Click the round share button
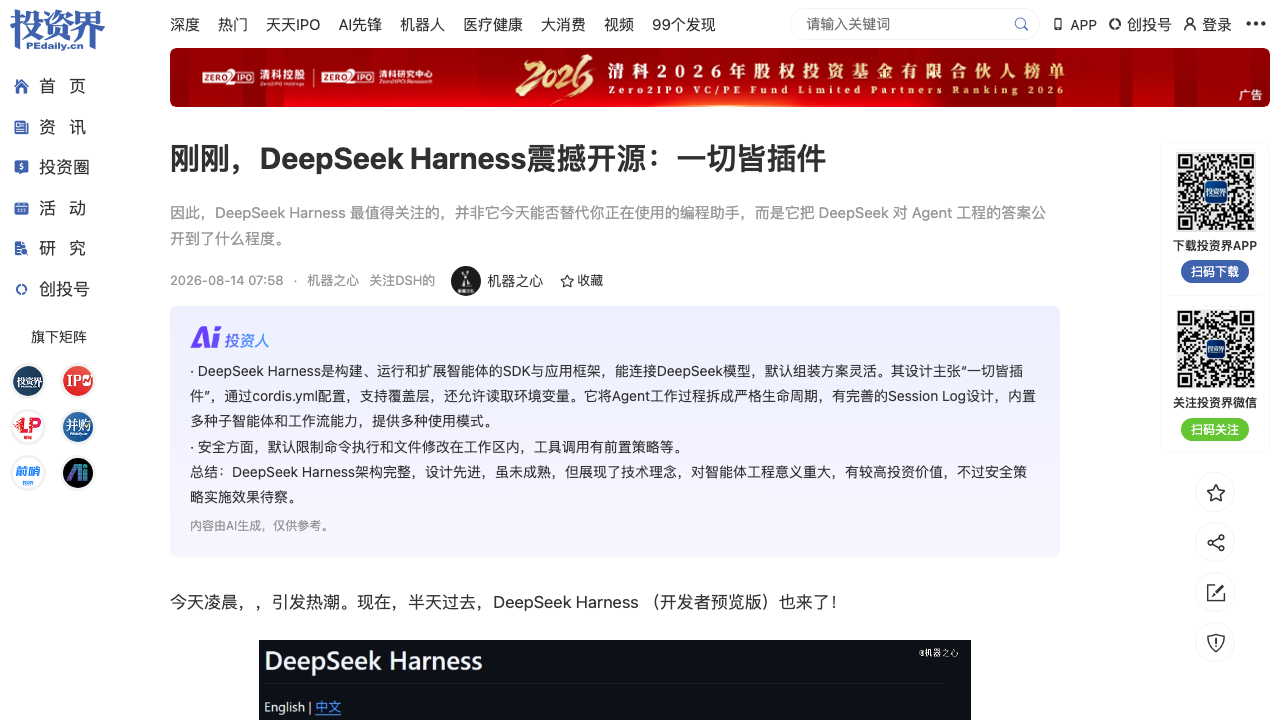The width and height of the screenshot is (1280, 720). 1215,542
